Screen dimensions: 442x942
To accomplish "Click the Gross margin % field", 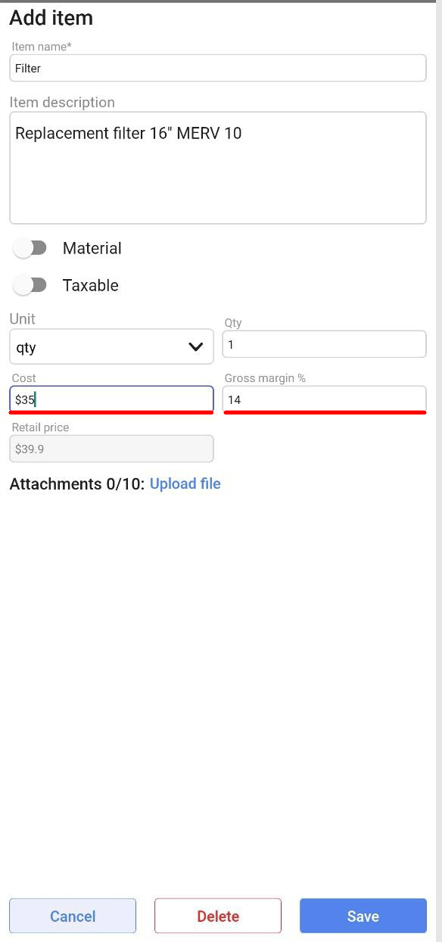I will (x=324, y=399).
